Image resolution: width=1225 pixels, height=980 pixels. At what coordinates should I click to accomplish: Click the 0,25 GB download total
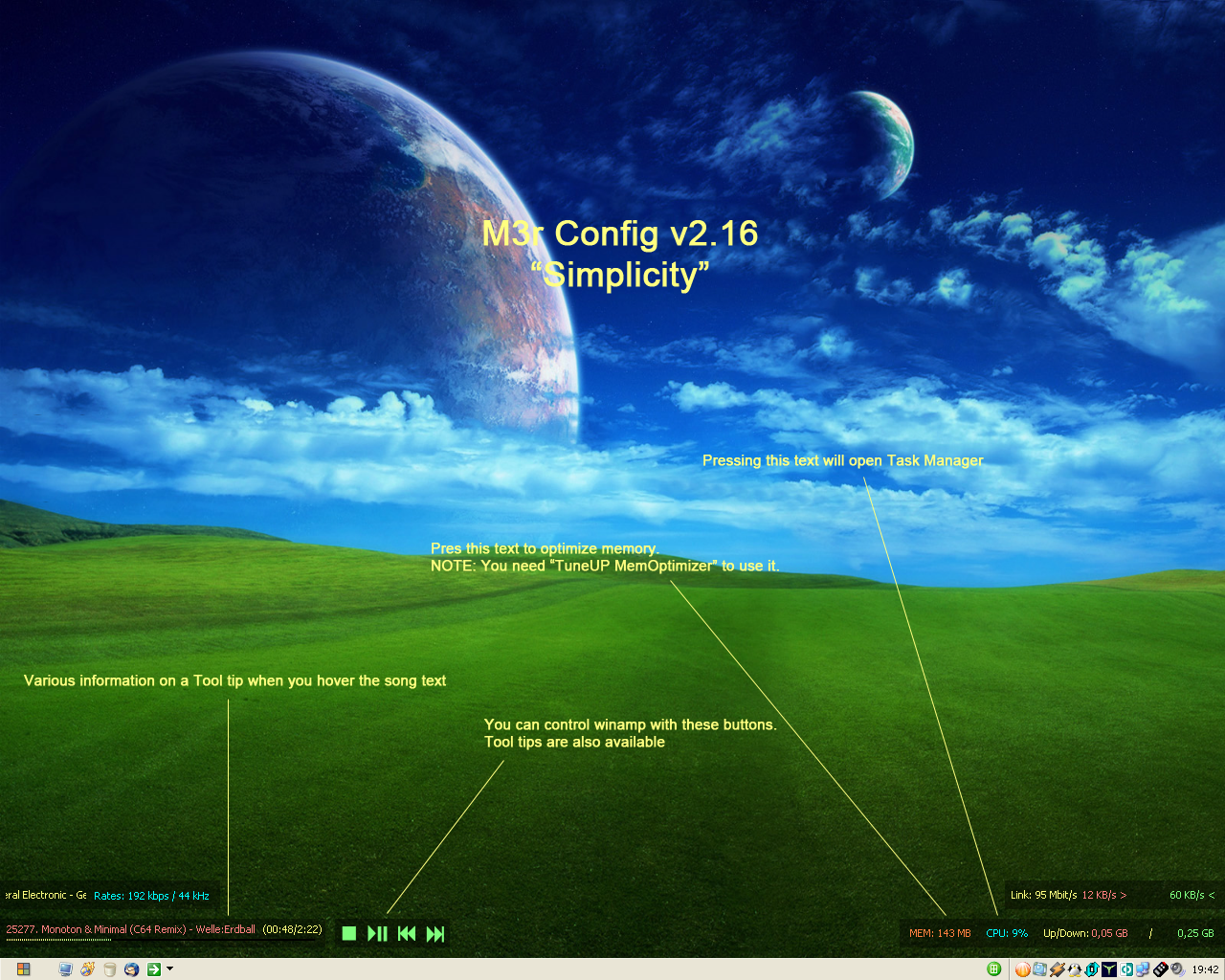[x=1195, y=933]
